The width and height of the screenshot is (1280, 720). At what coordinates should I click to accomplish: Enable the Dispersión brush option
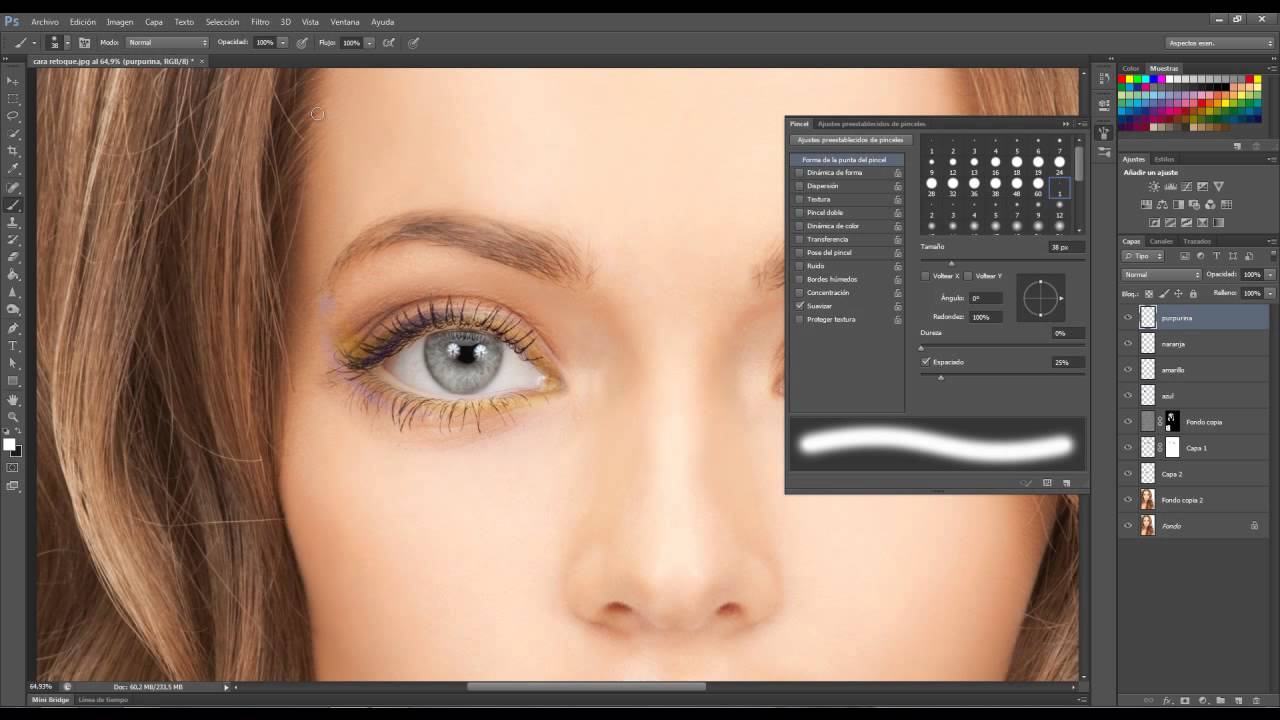[x=799, y=186]
